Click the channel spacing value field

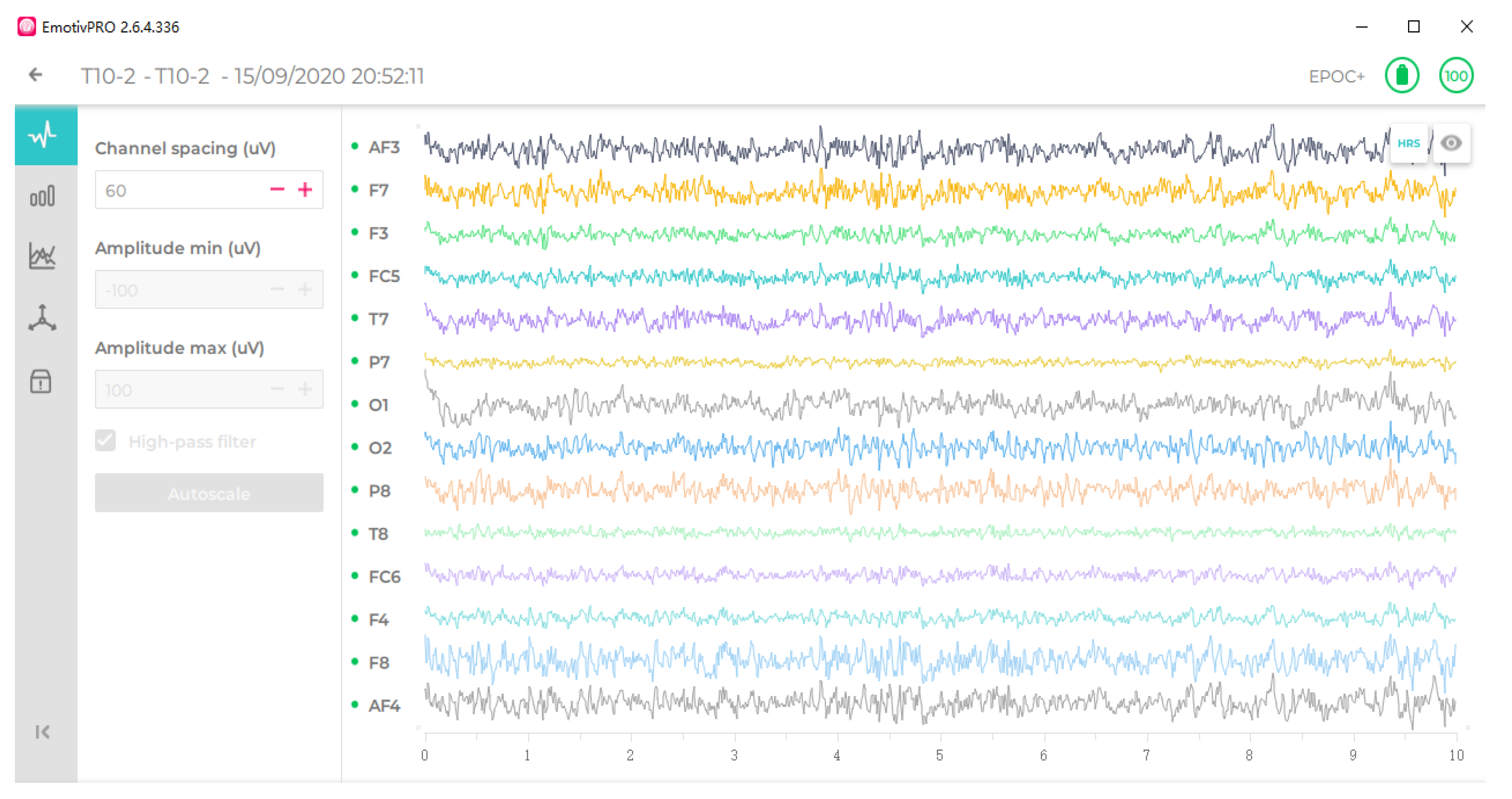[176, 190]
